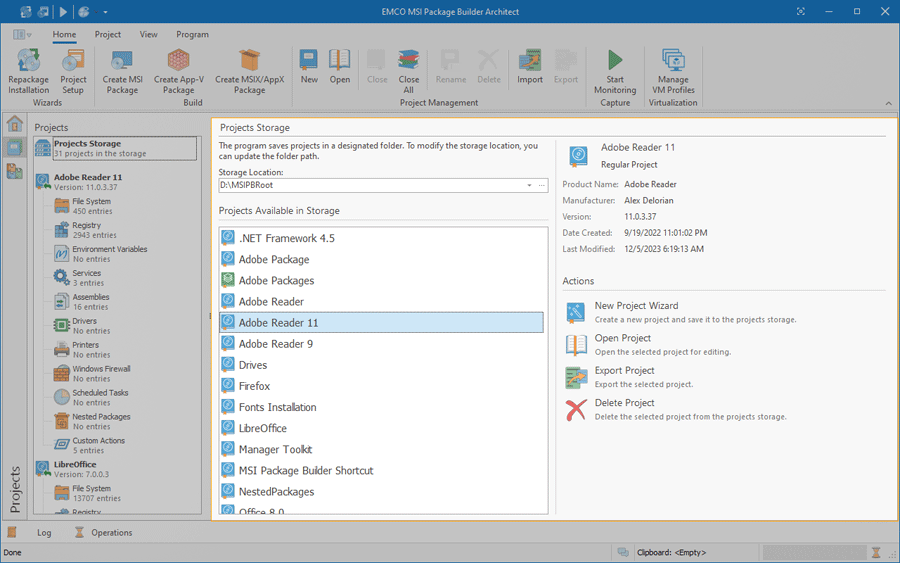Image resolution: width=900 pixels, height=563 pixels.
Task: Click Create App-V Package
Action: pos(179,71)
